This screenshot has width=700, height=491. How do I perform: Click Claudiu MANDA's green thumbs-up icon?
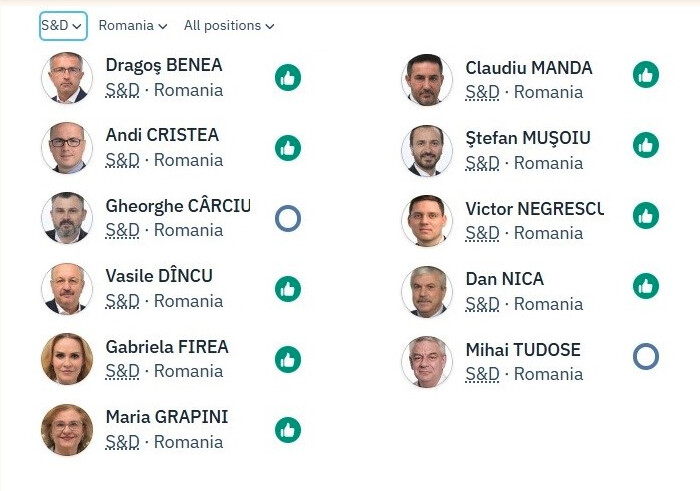tap(646, 74)
